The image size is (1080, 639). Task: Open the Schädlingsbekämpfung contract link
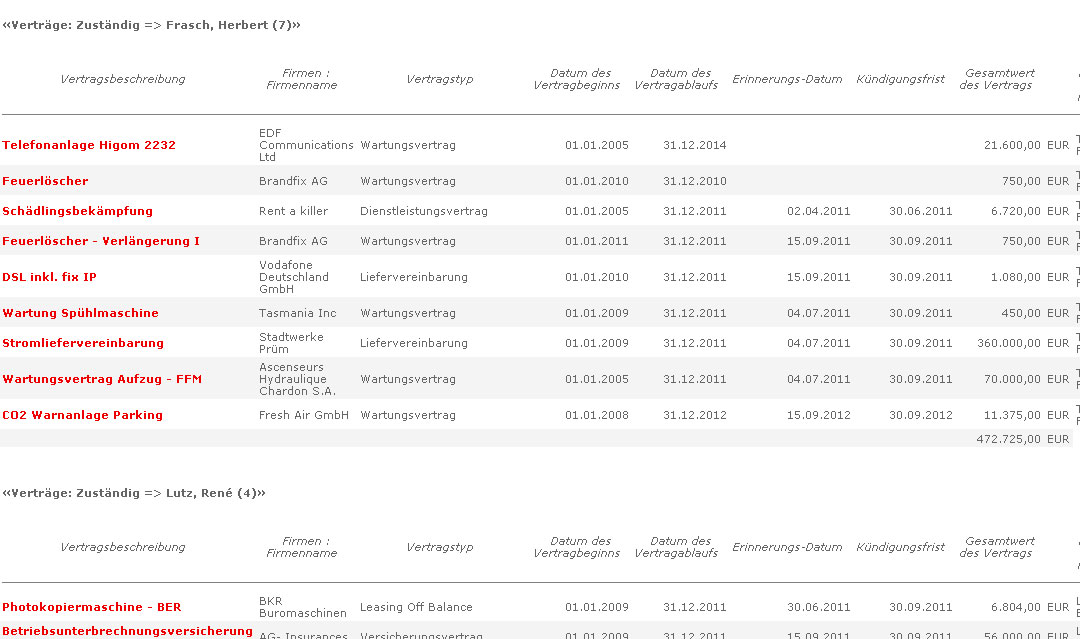tap(78, 211)
